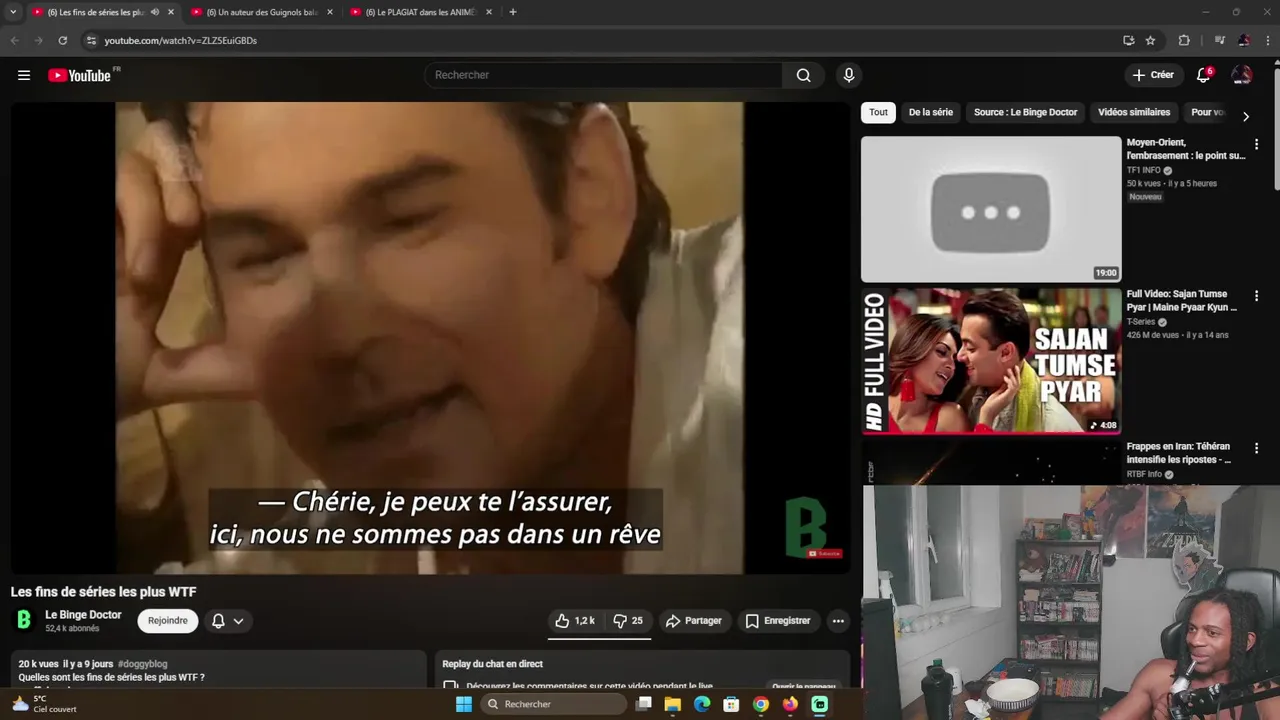Switch to Un auteur des Guignols tab

262,12
